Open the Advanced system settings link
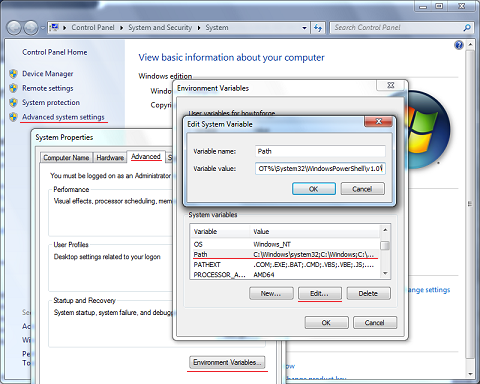 tap(63, 117)
